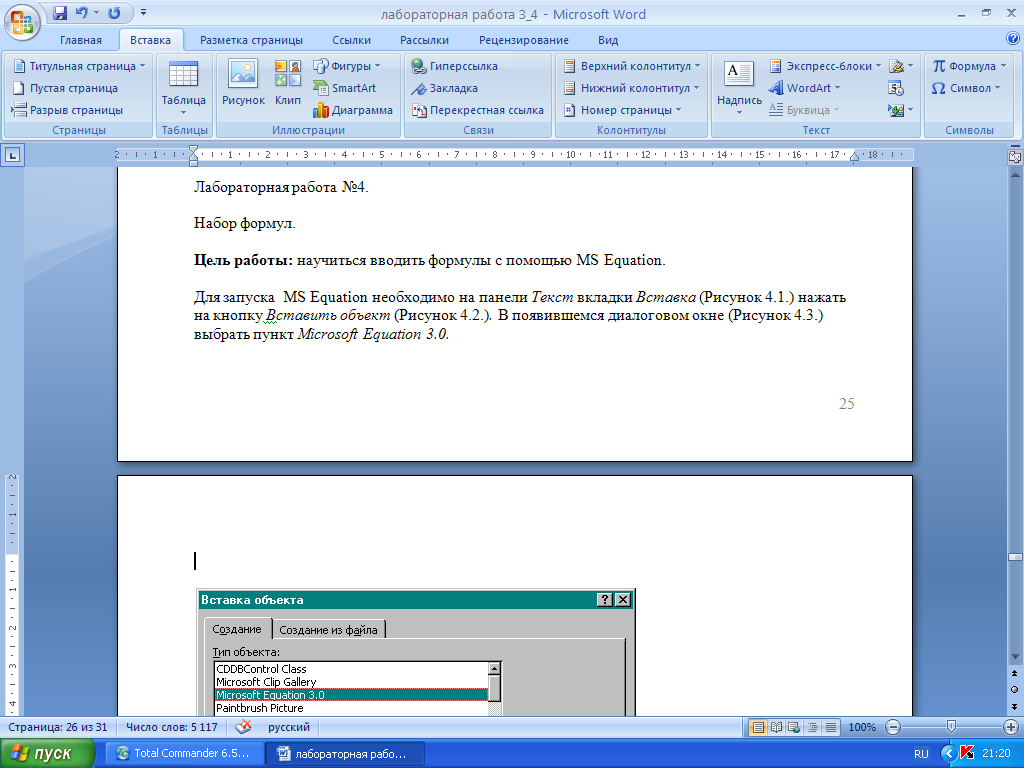The width and height of the screenshot is (1024, 768).
Task: Click the zoom slider thumb
Action: tap(952, 727)
